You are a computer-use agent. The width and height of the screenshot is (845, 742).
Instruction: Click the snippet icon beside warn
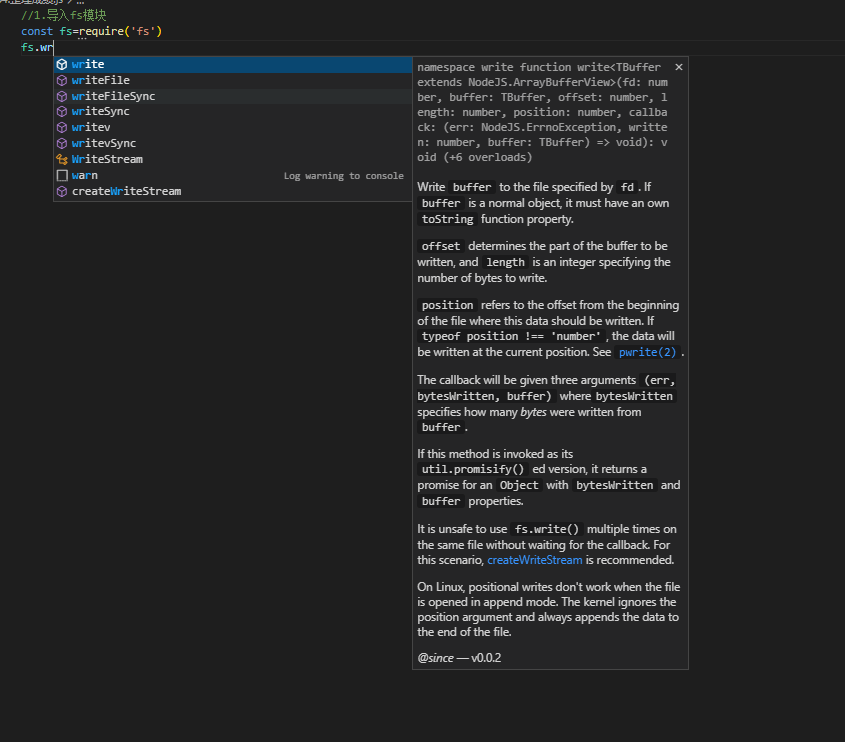[x=62, y=175]
